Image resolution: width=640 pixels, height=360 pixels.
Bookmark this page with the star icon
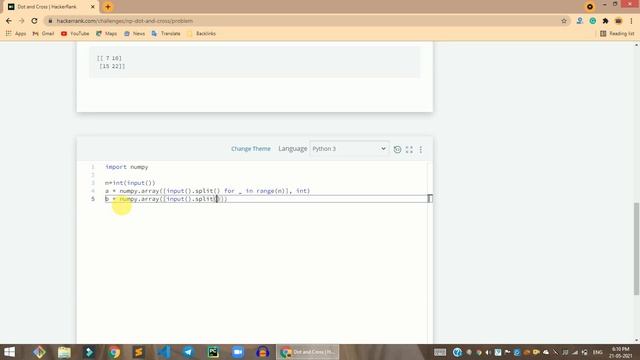pyautogui.click(x=564, y=21)
